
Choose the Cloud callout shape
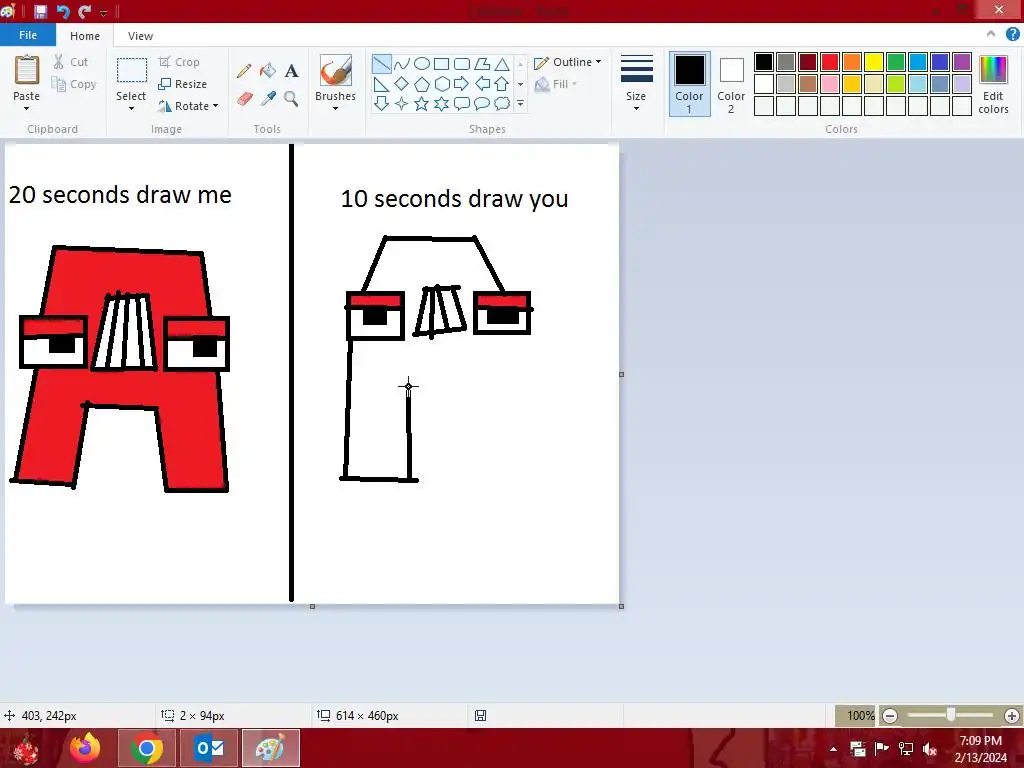click(x=502, y=103)
